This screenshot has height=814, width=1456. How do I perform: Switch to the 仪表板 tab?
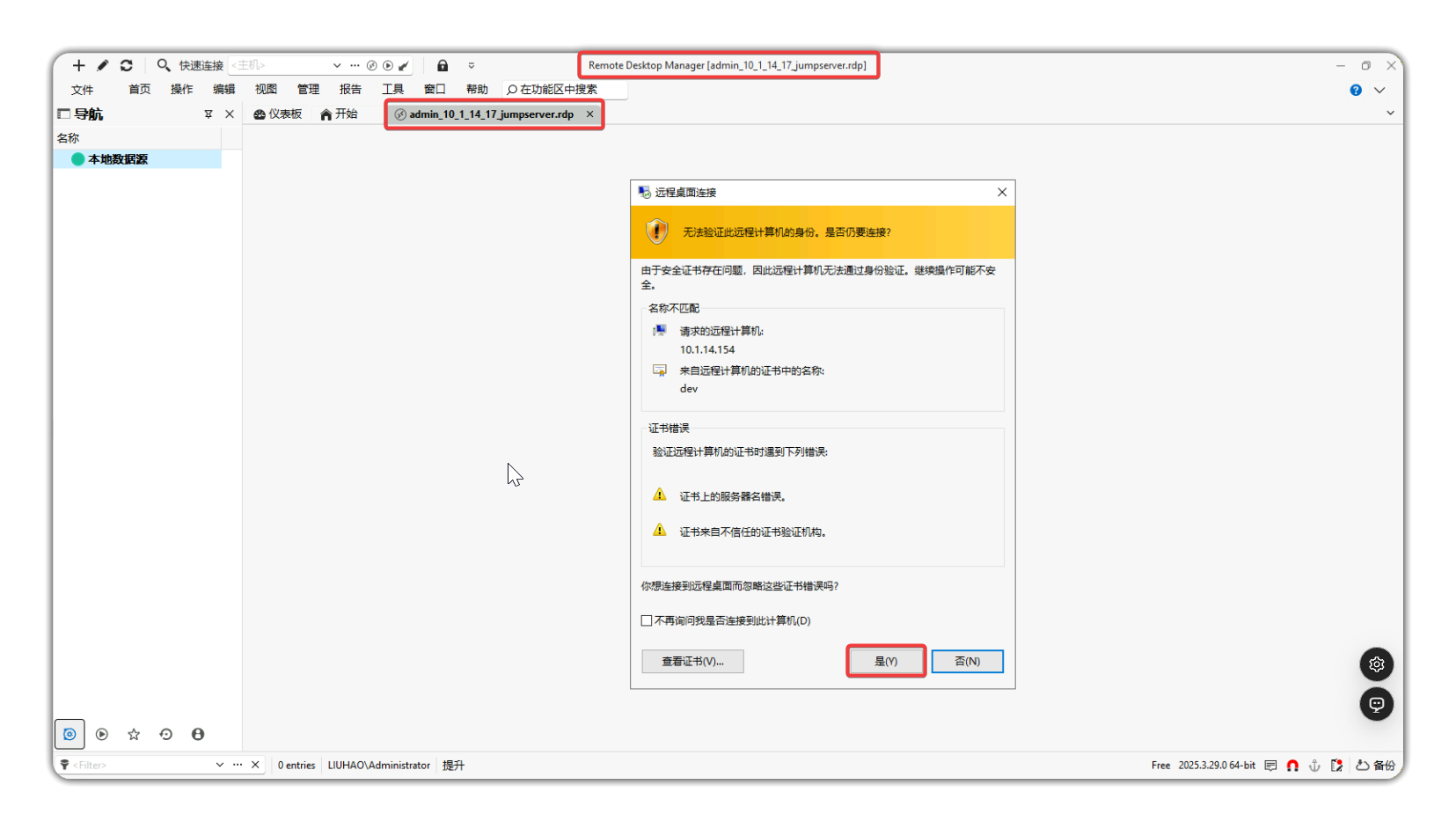coord(278,114)
